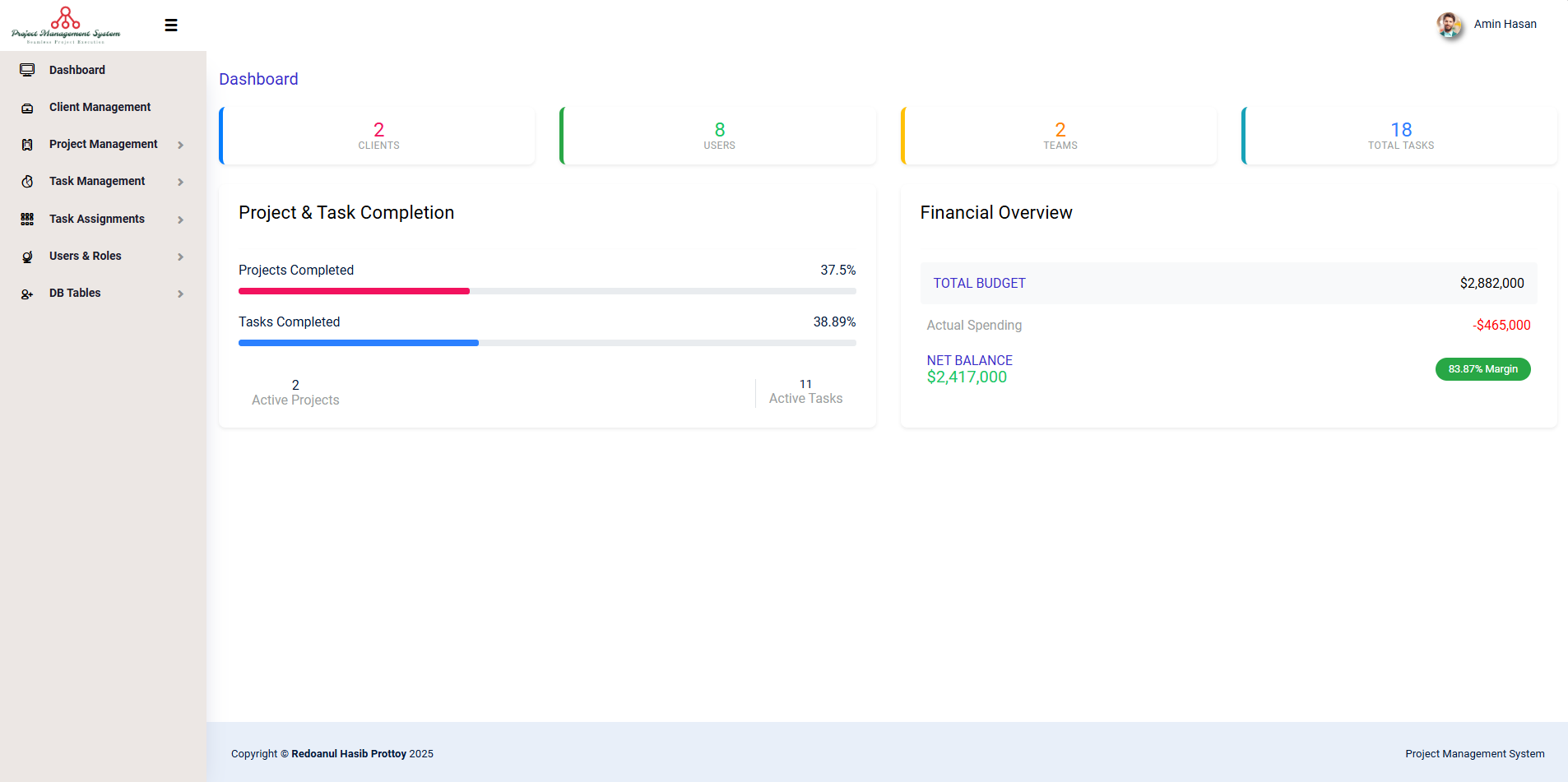
Task: Select the Users & Roles icon
Action: (x=27, y=256)
